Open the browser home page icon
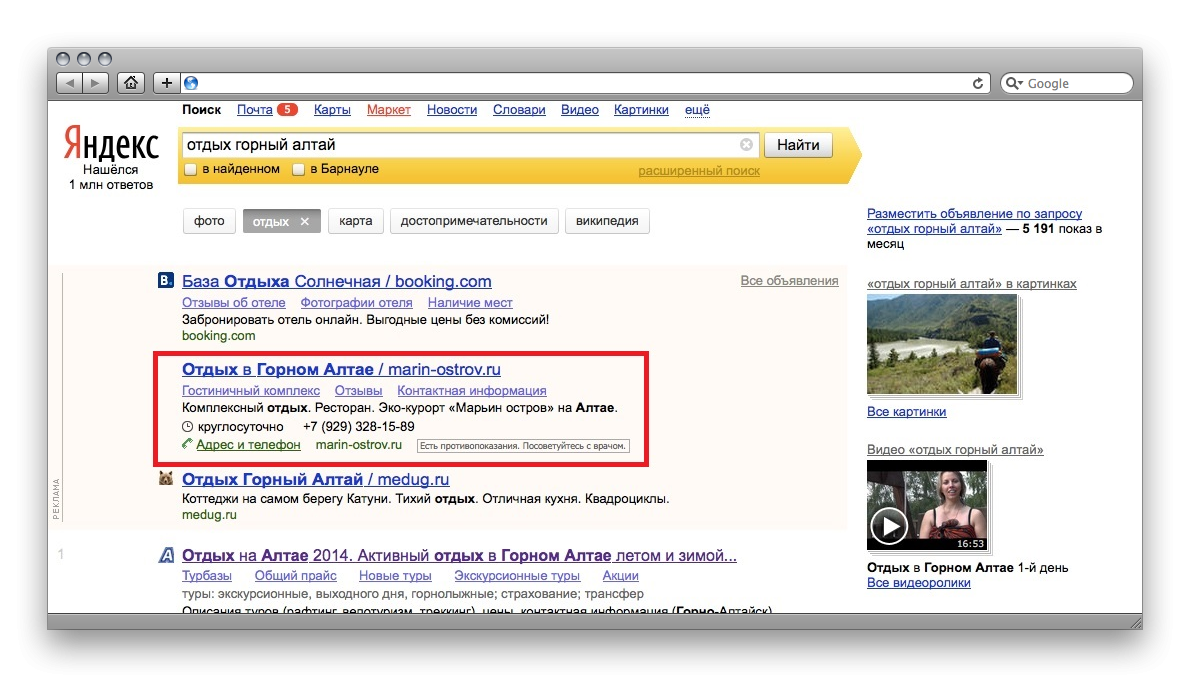The width and height of the screenshot is (1190, 677). [131, 83]
